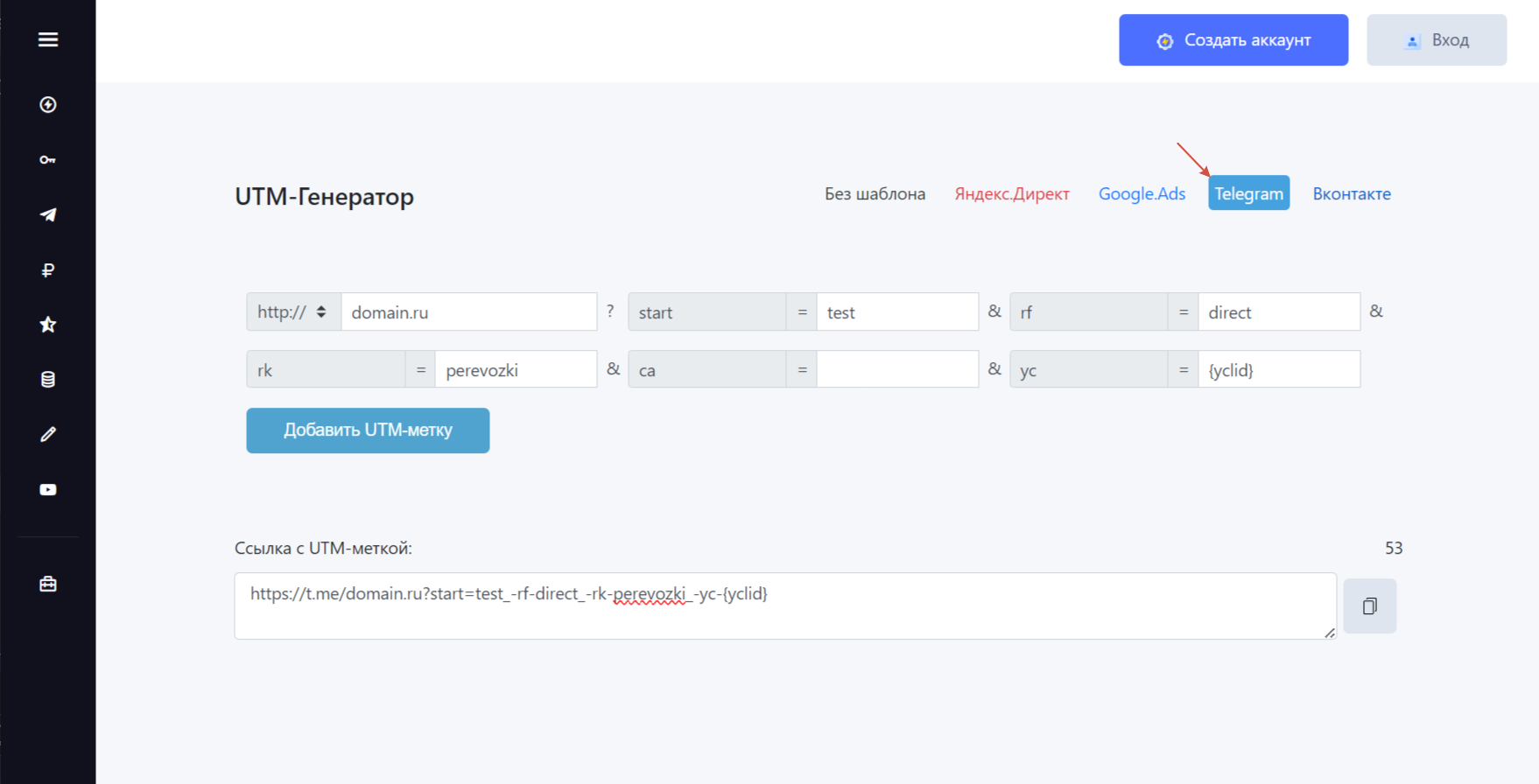
Task: Click the character count 53
Action: (1394, 548)
